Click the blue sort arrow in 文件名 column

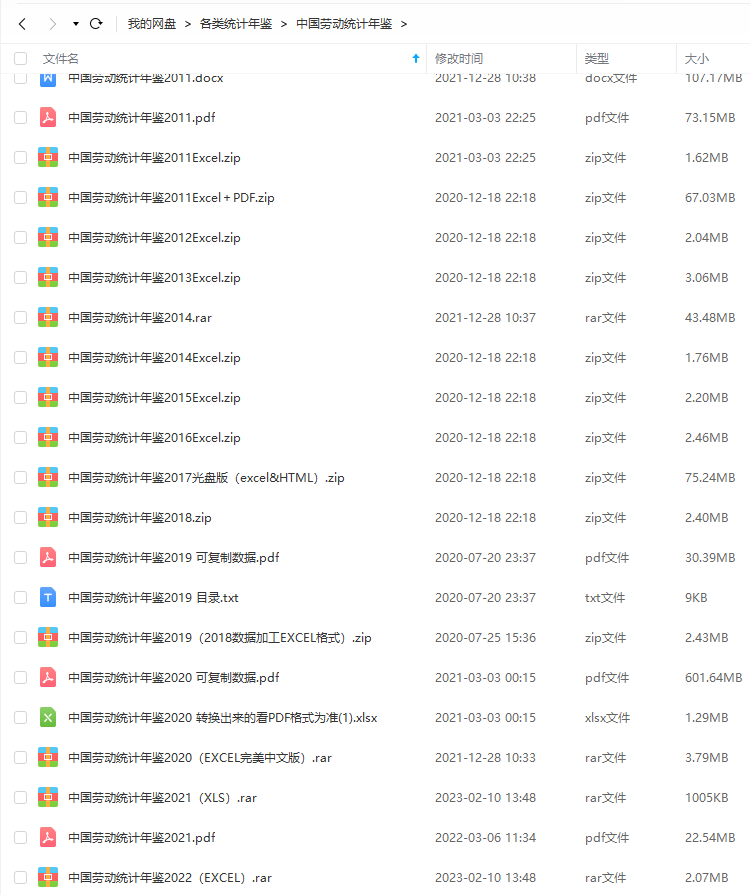416,58
